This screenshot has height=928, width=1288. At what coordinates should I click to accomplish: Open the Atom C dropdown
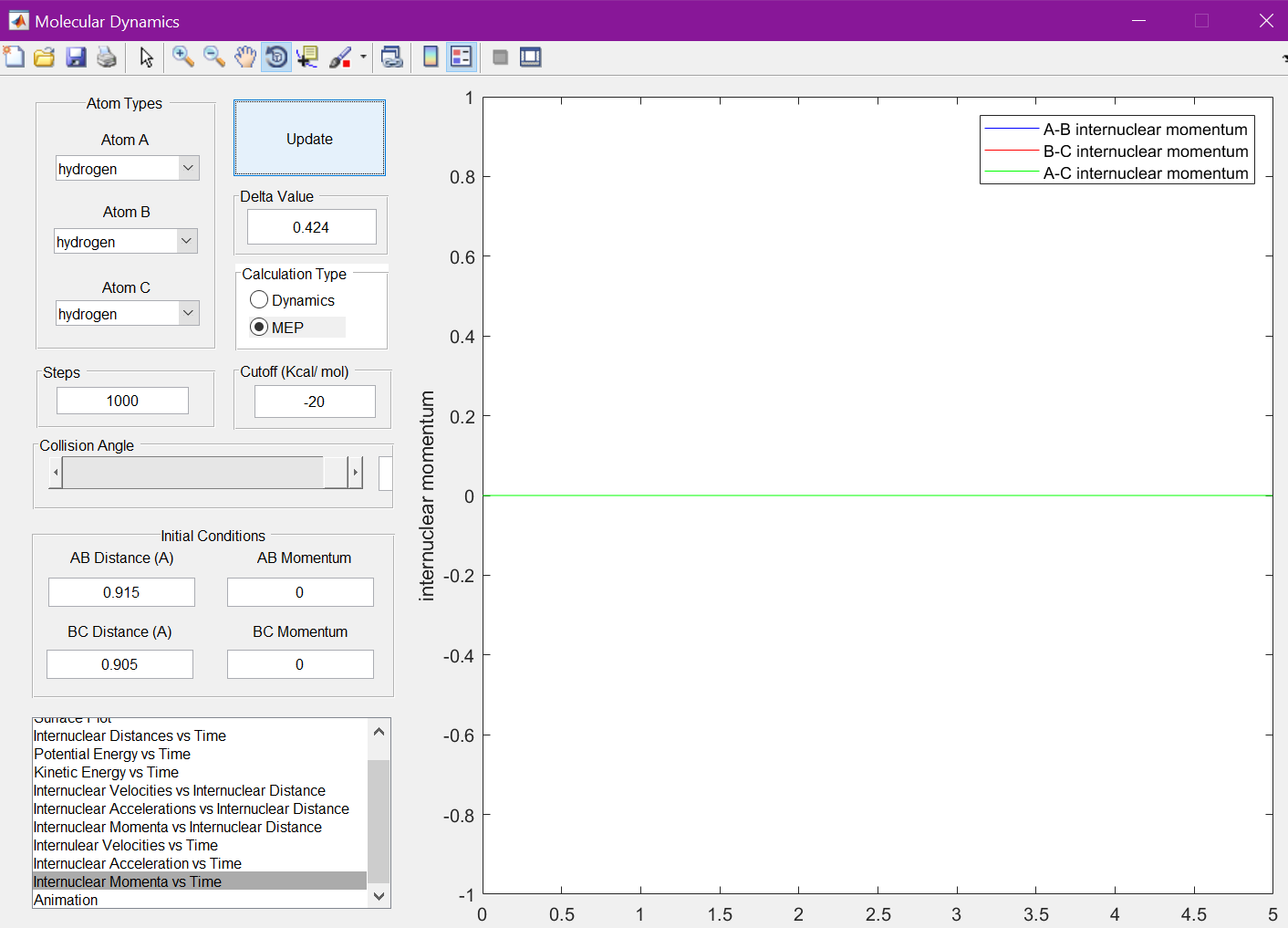click(x=188, y=313)
